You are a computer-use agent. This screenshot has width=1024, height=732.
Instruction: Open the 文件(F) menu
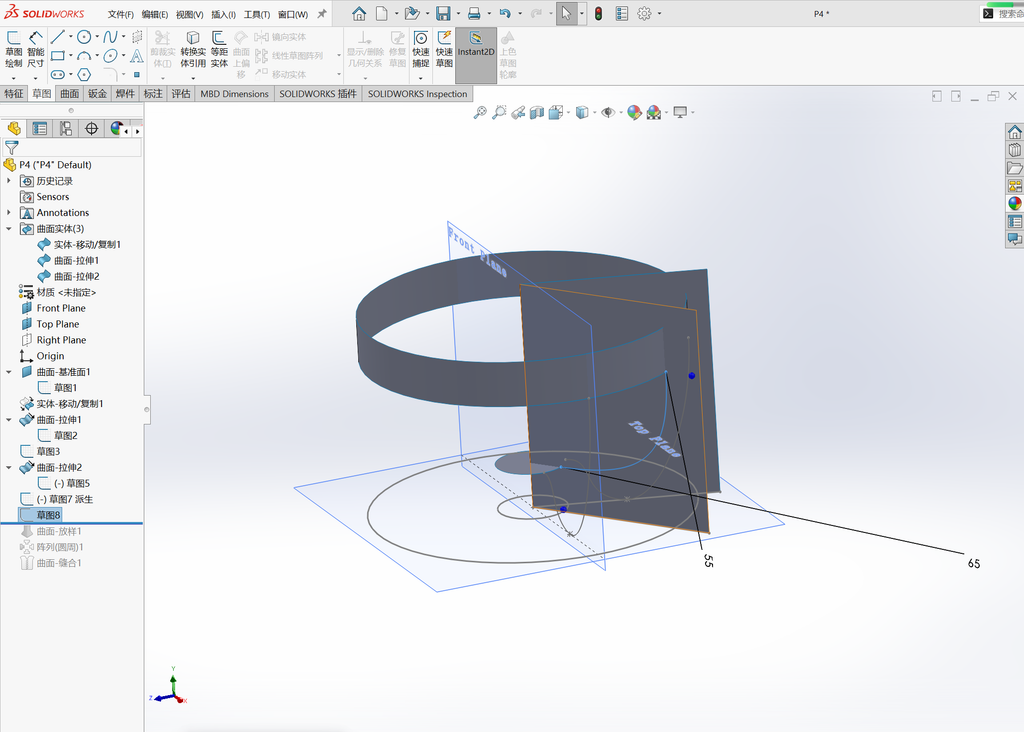tap(121, 14)
